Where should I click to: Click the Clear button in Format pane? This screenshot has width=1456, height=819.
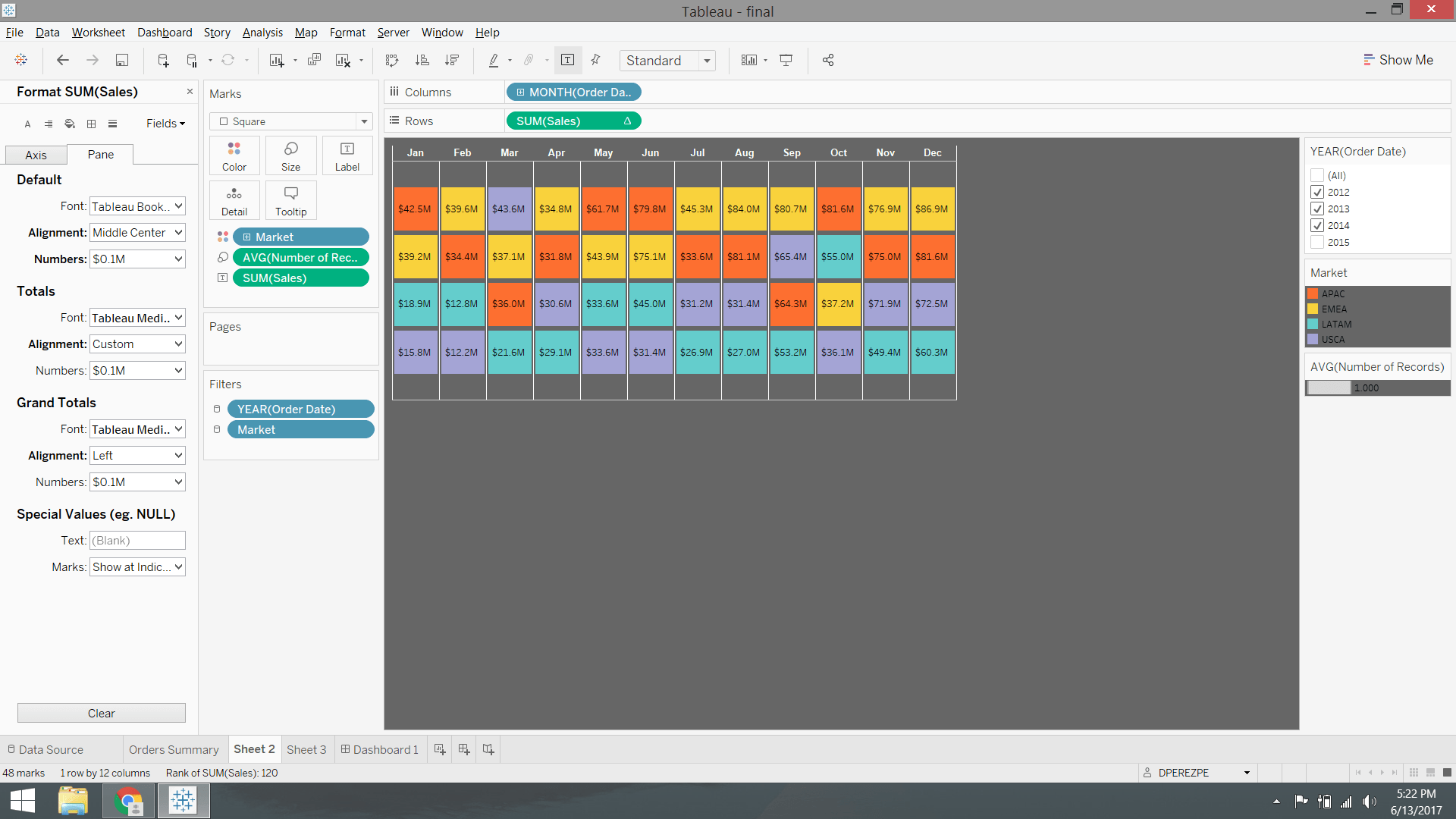(101, 713)
